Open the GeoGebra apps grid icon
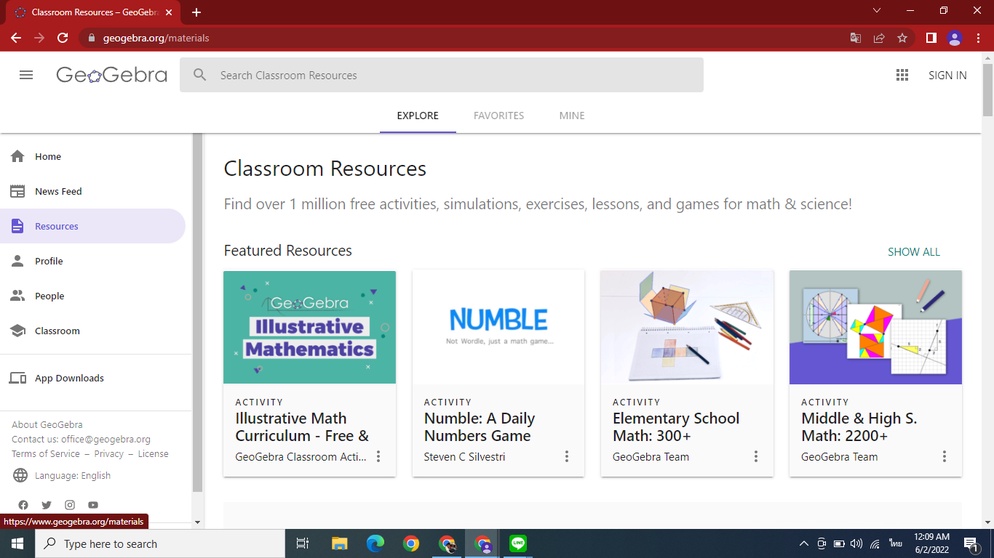The width and height of the screenshot is (994, 558). (x=902, y=75)
